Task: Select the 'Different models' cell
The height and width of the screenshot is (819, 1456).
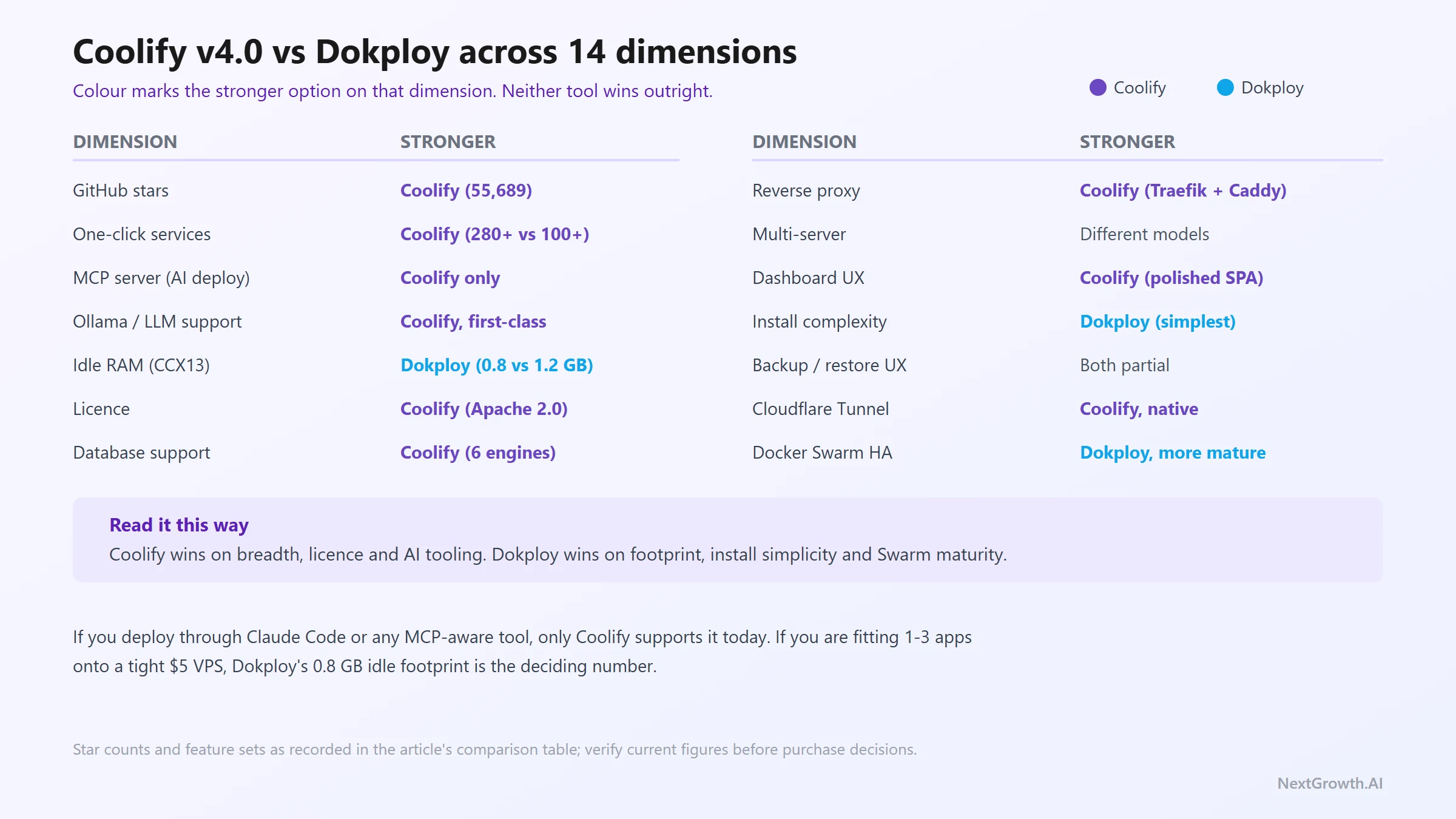Action: [1145, 234]
